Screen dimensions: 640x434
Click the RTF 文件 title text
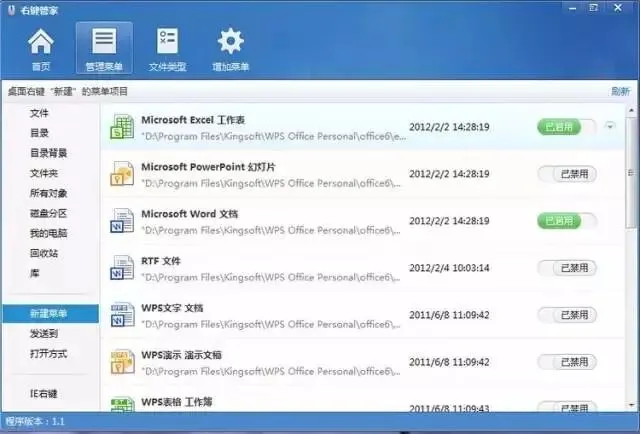coord(161,261)
